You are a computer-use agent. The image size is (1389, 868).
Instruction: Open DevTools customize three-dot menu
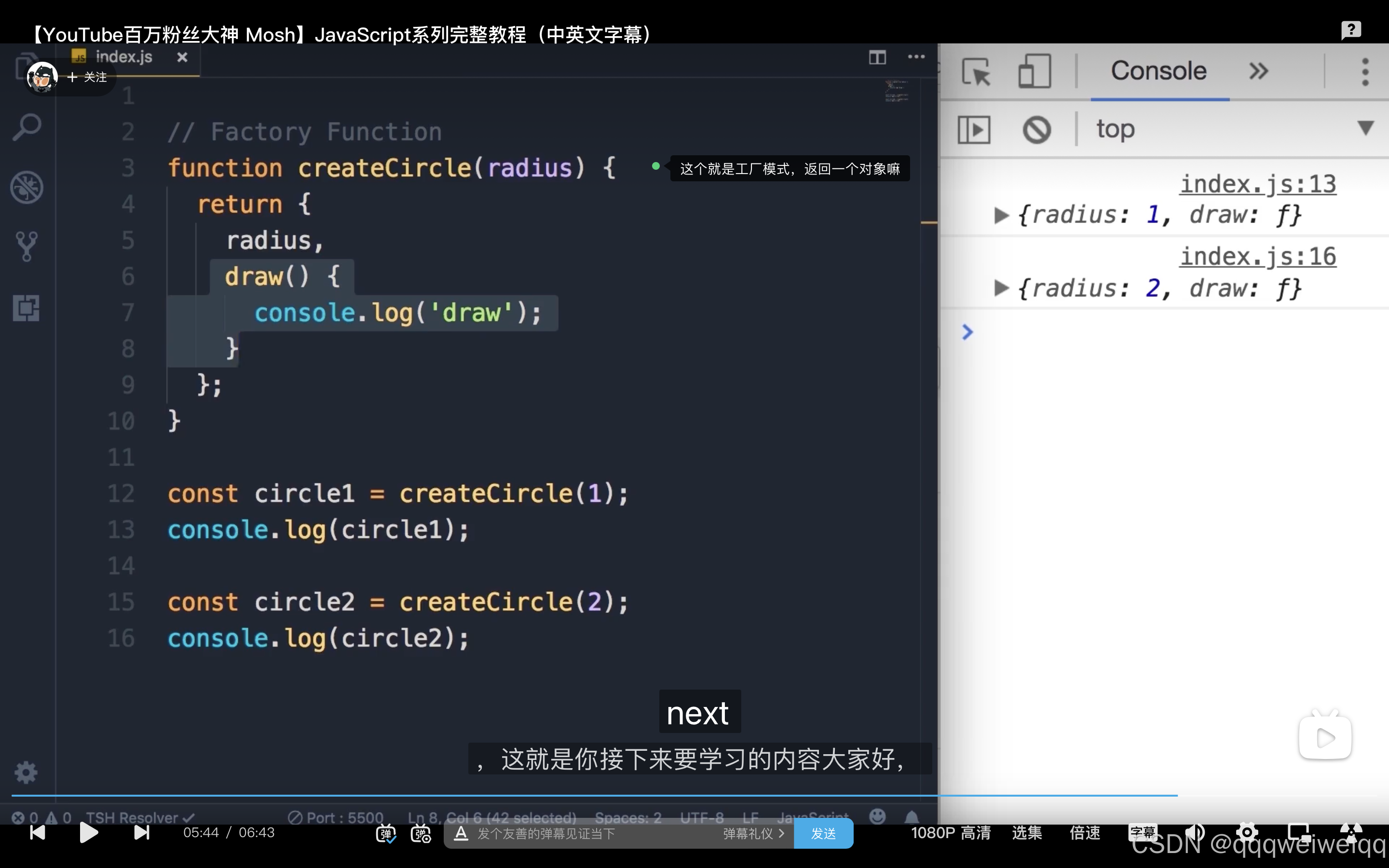(x=1365, y=72)
